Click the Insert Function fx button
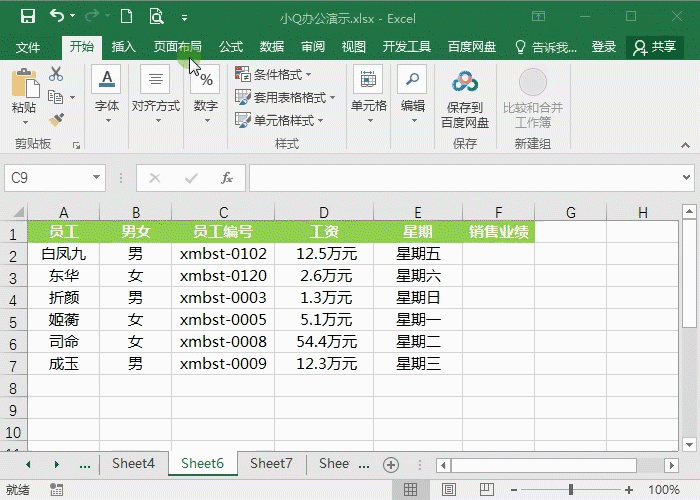The width and height of the screenshot is (700, 500). (227, 178)
